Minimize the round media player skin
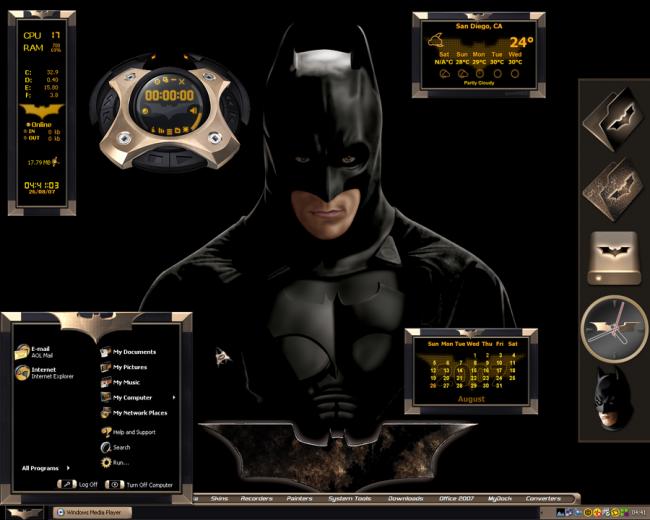This screenshot has width=650, height=520. pyautogui.click(x=174, y=80)
